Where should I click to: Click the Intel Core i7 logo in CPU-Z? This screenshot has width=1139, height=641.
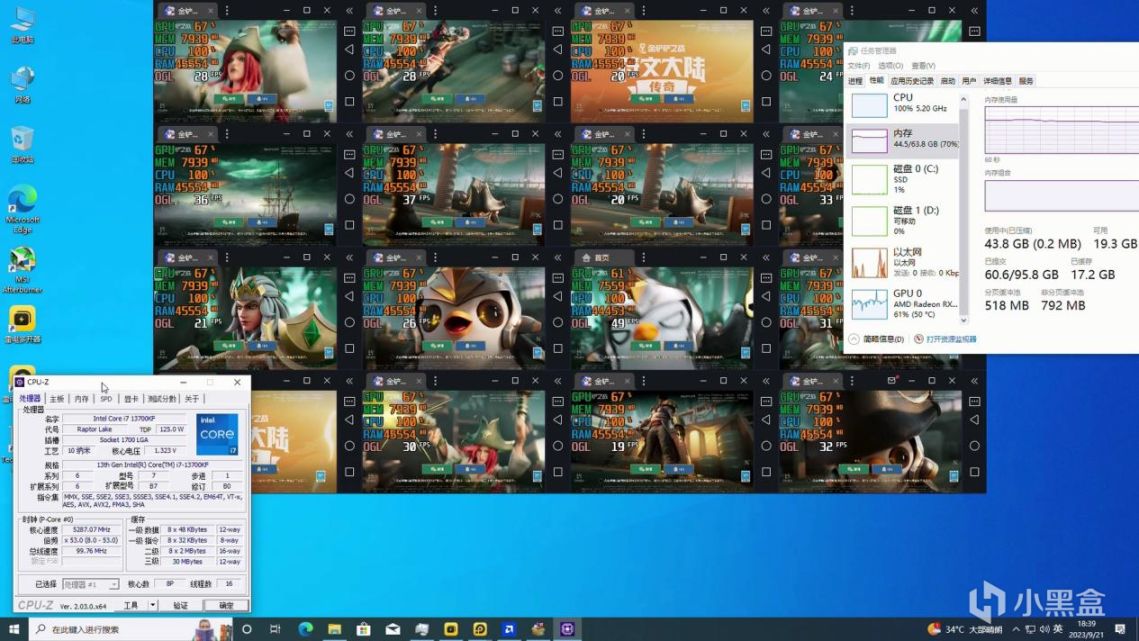point(217,434)
